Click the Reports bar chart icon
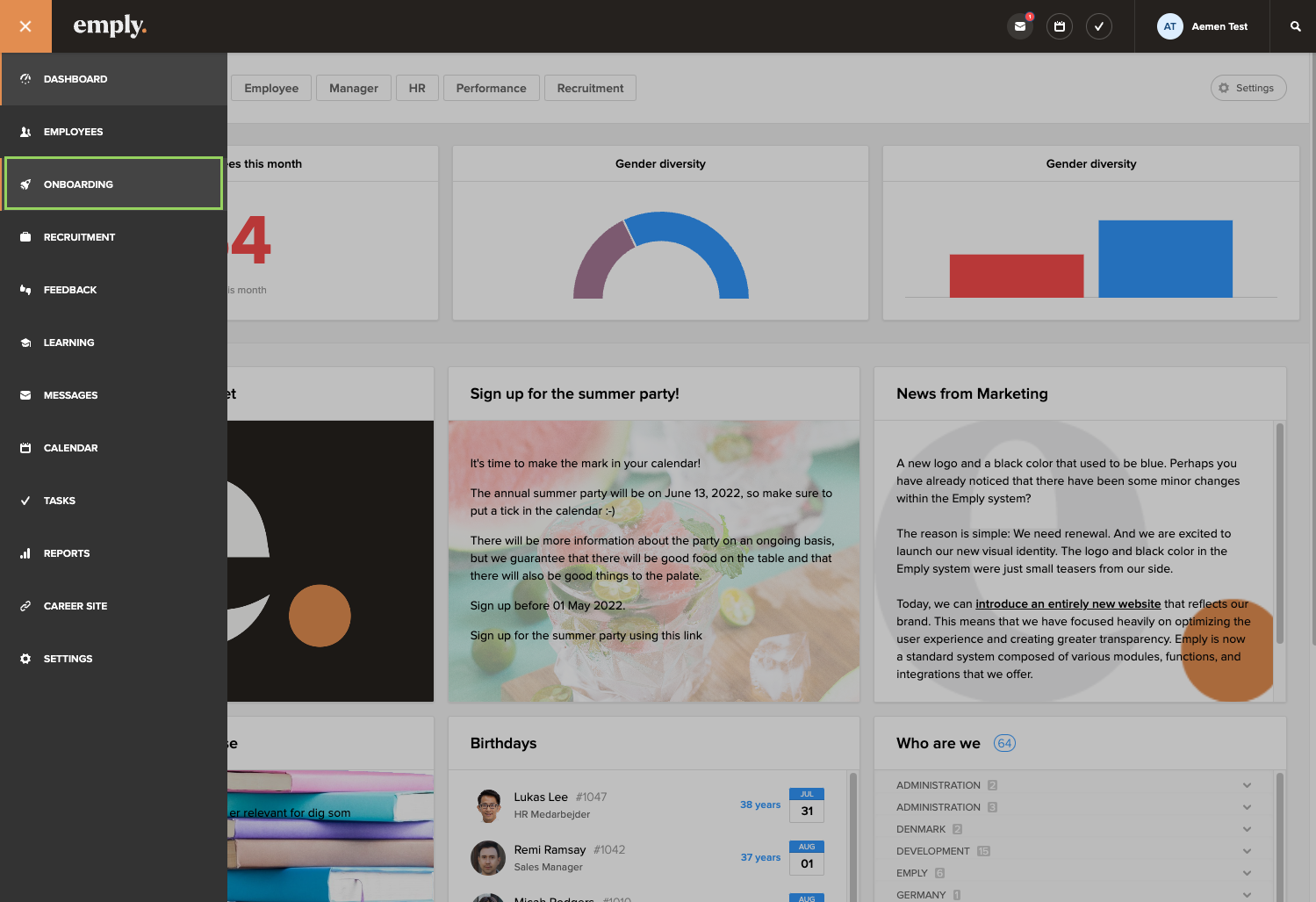Viewport: 1316px width, 902px height. tap(25, 553)
